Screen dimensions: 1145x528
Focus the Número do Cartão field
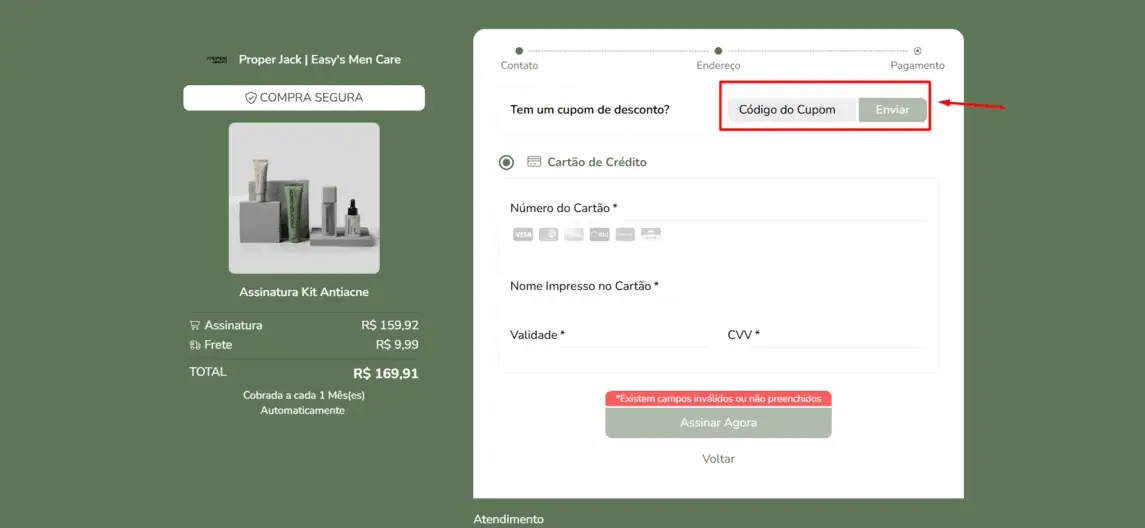click(x=719, y=209)
